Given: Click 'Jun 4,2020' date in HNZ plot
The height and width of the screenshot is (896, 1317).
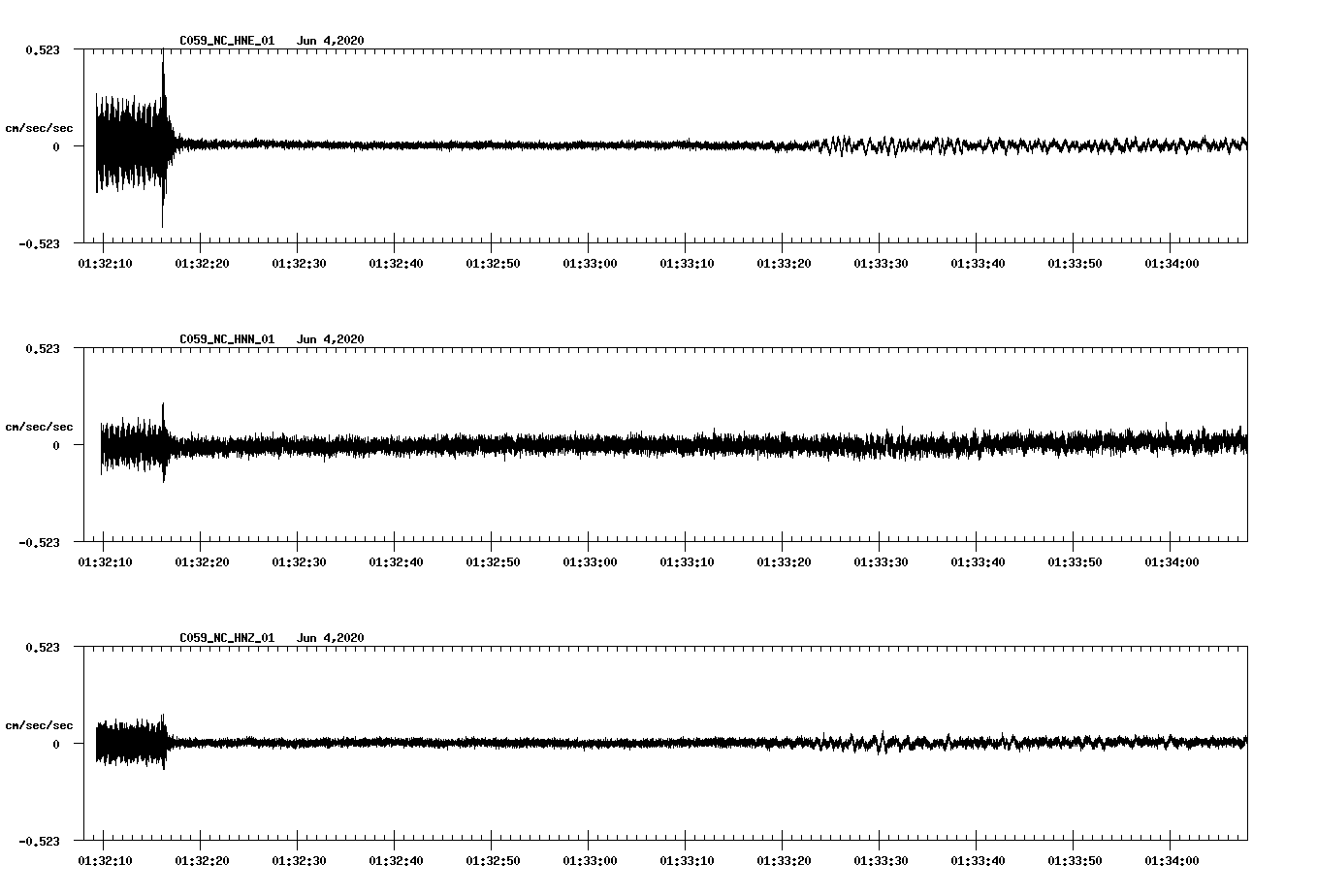Looking at the screenshot, I should click(331, 638).
